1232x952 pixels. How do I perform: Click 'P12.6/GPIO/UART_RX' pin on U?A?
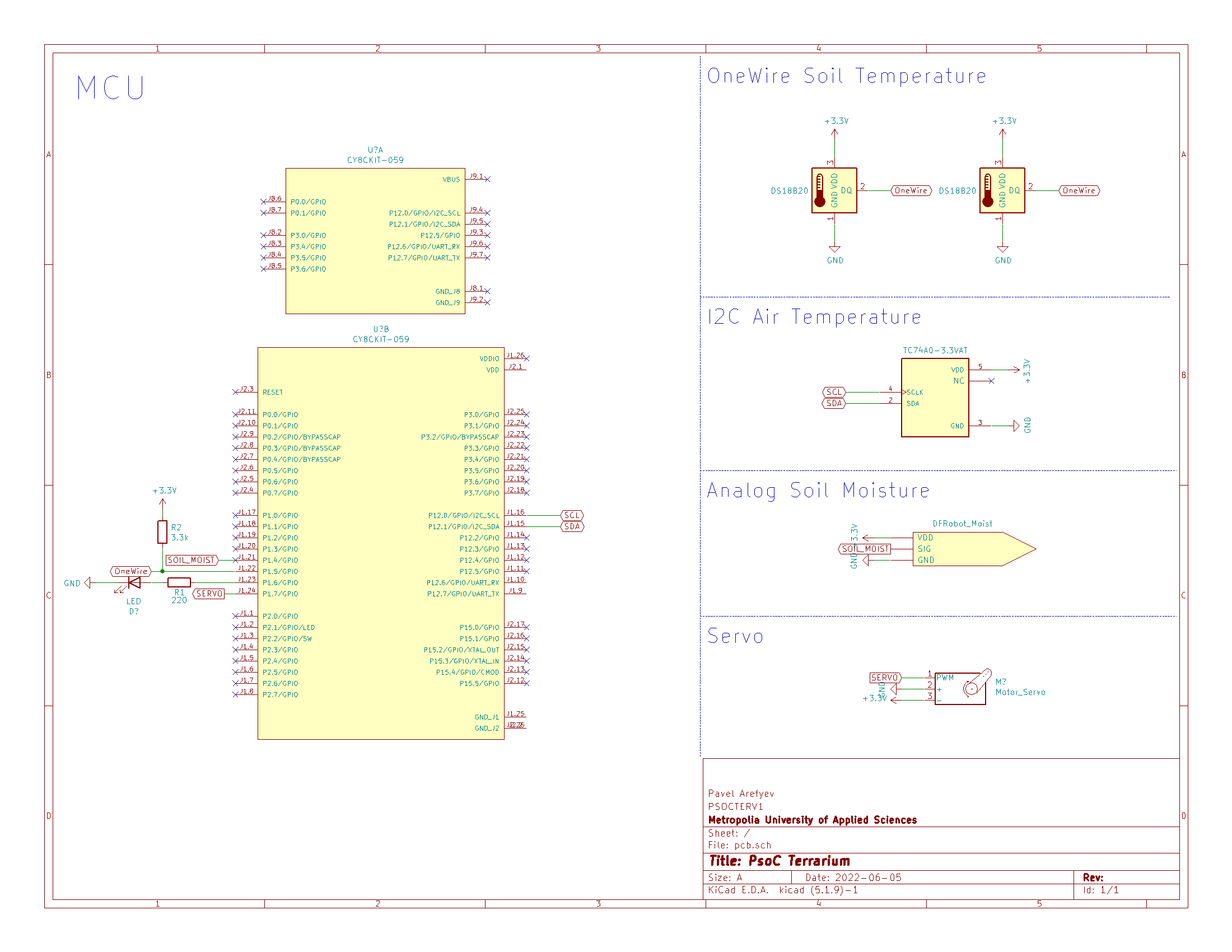click(423, 247)
